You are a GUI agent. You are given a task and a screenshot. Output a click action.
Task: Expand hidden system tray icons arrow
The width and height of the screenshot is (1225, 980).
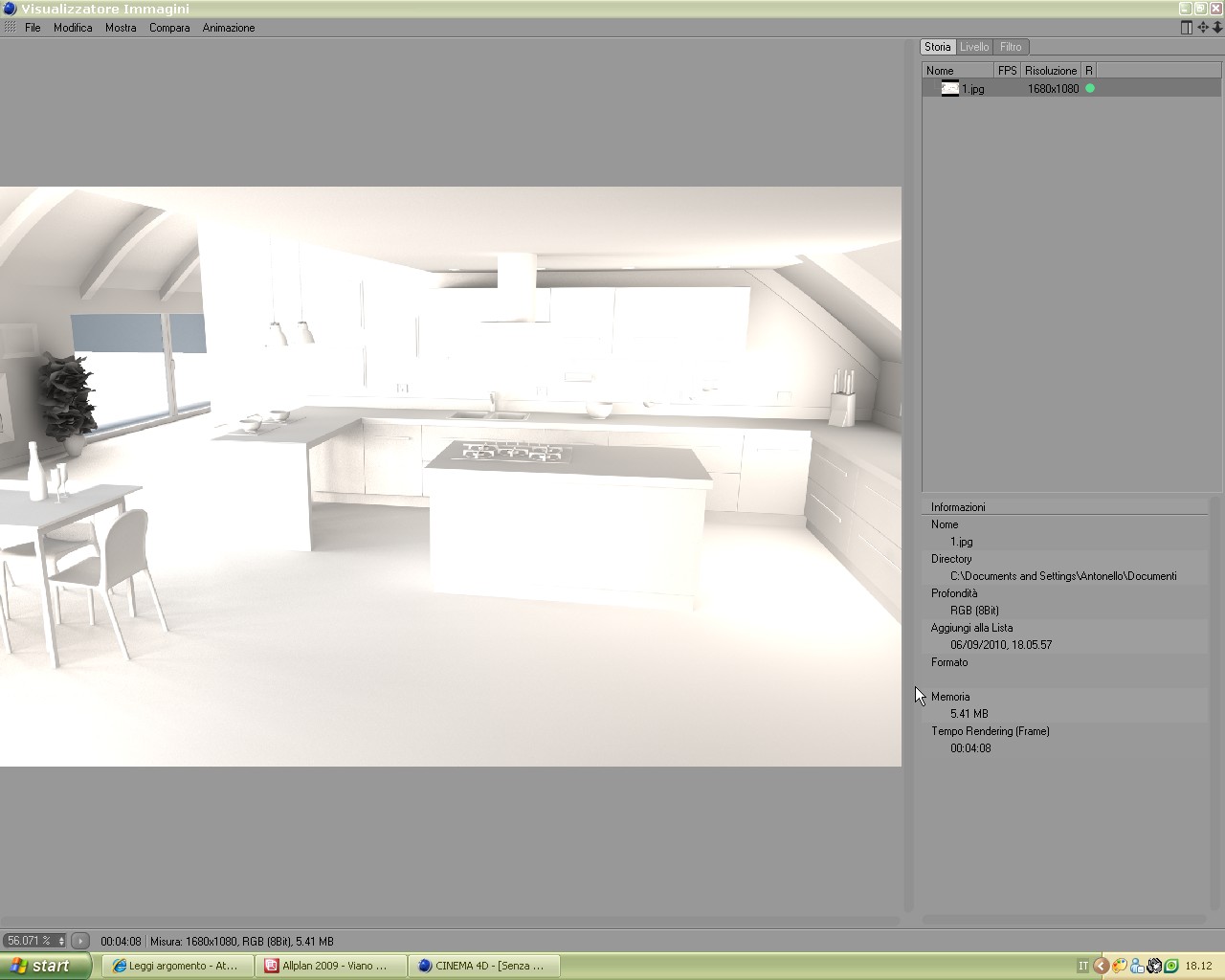1101,966
